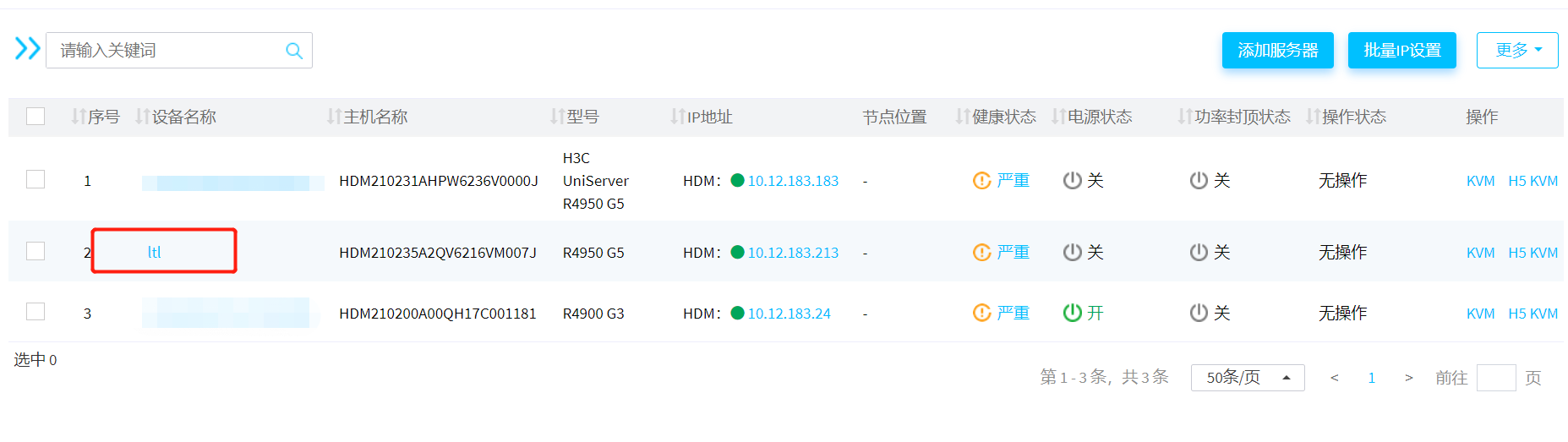Open H5 KVM for row 1
Image resolution: width=1568 pixels, height=442 pixels.
pyautogui.click(x=1532, y=181)
